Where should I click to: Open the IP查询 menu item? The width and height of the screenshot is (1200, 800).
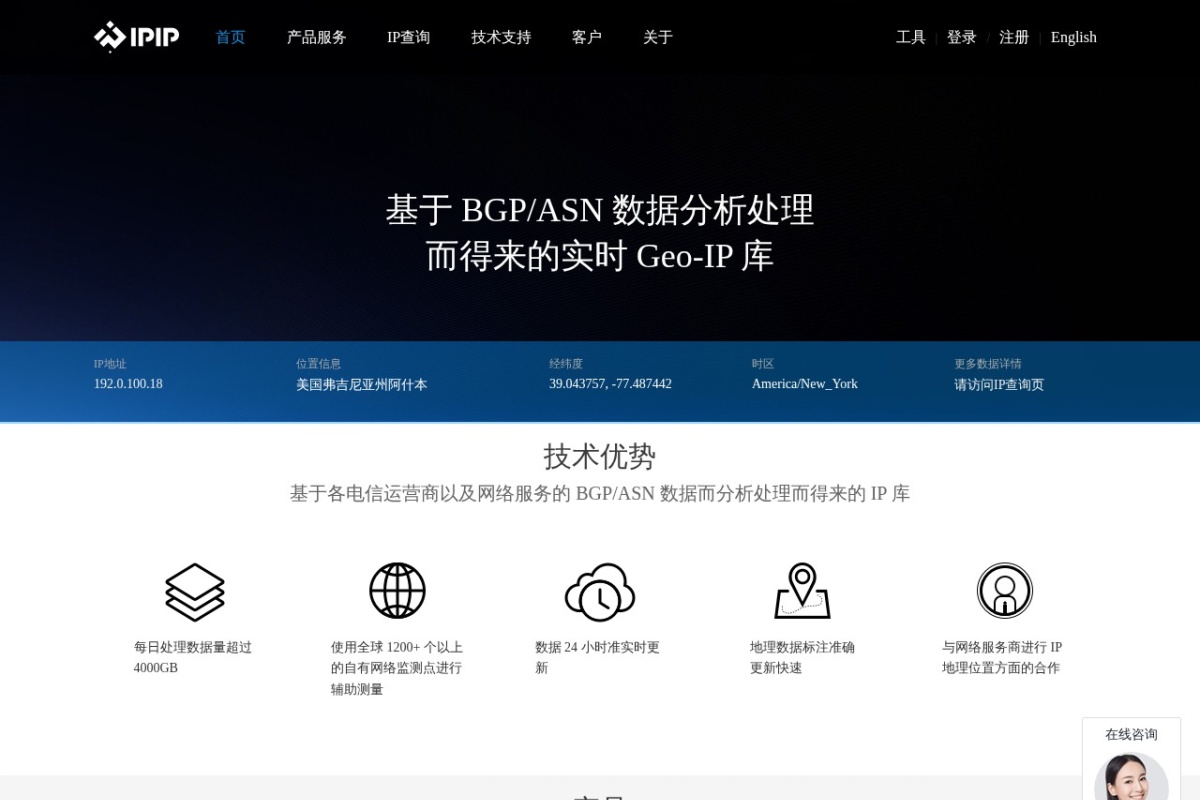[x=409, y=37]
